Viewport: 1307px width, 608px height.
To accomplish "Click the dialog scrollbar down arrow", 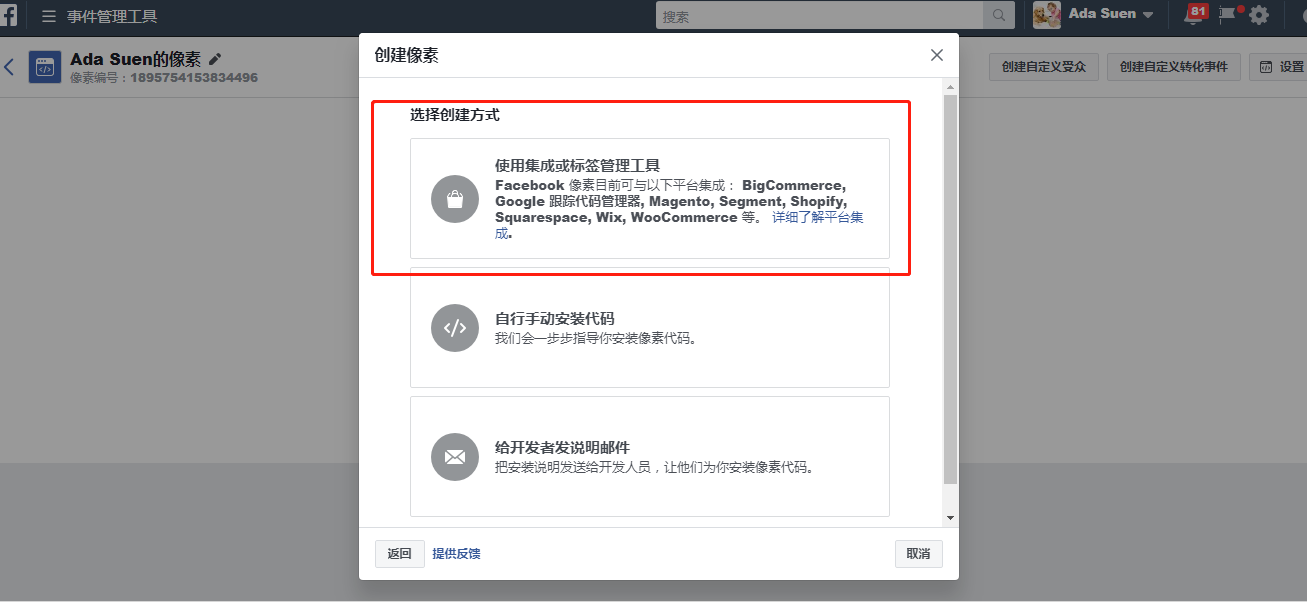I will point(950,518).
